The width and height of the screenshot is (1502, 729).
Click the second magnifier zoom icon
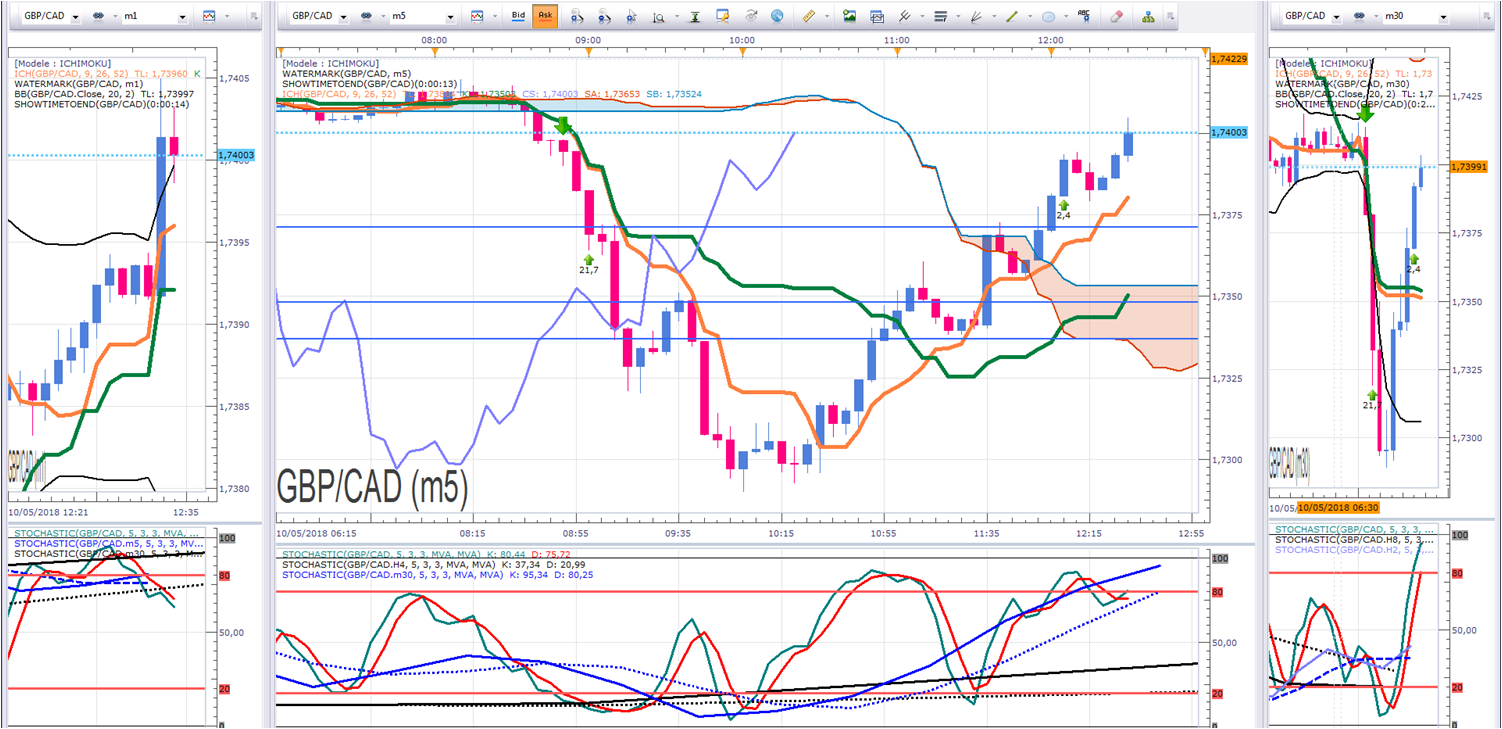pyautogui.click(x=604, y=16)
